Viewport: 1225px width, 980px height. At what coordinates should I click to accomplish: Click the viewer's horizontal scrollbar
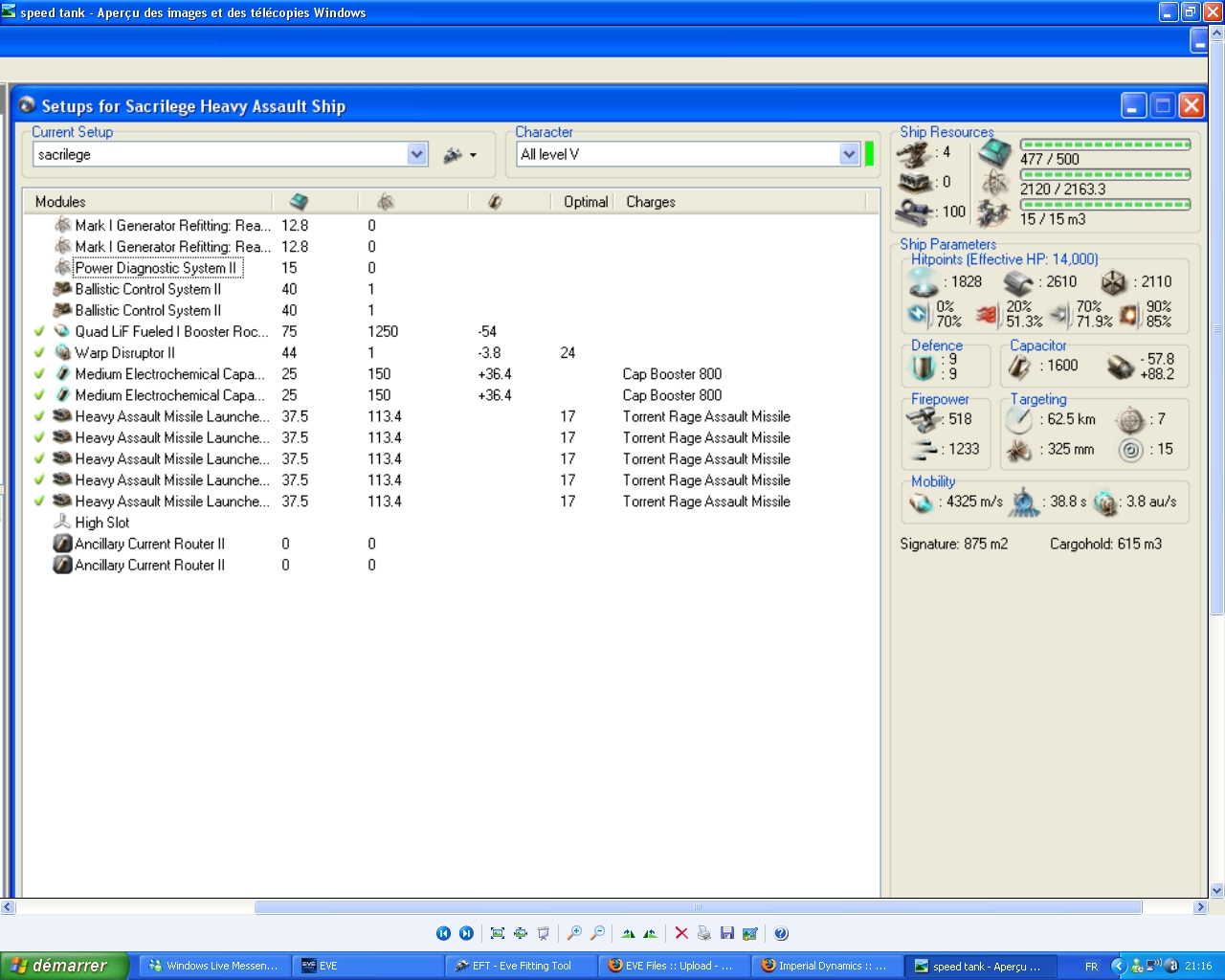pyautogui.click(x=698, y=906)
